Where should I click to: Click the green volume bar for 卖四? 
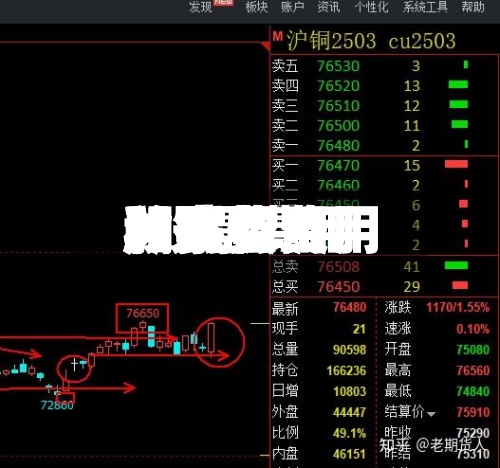point(458,85)
